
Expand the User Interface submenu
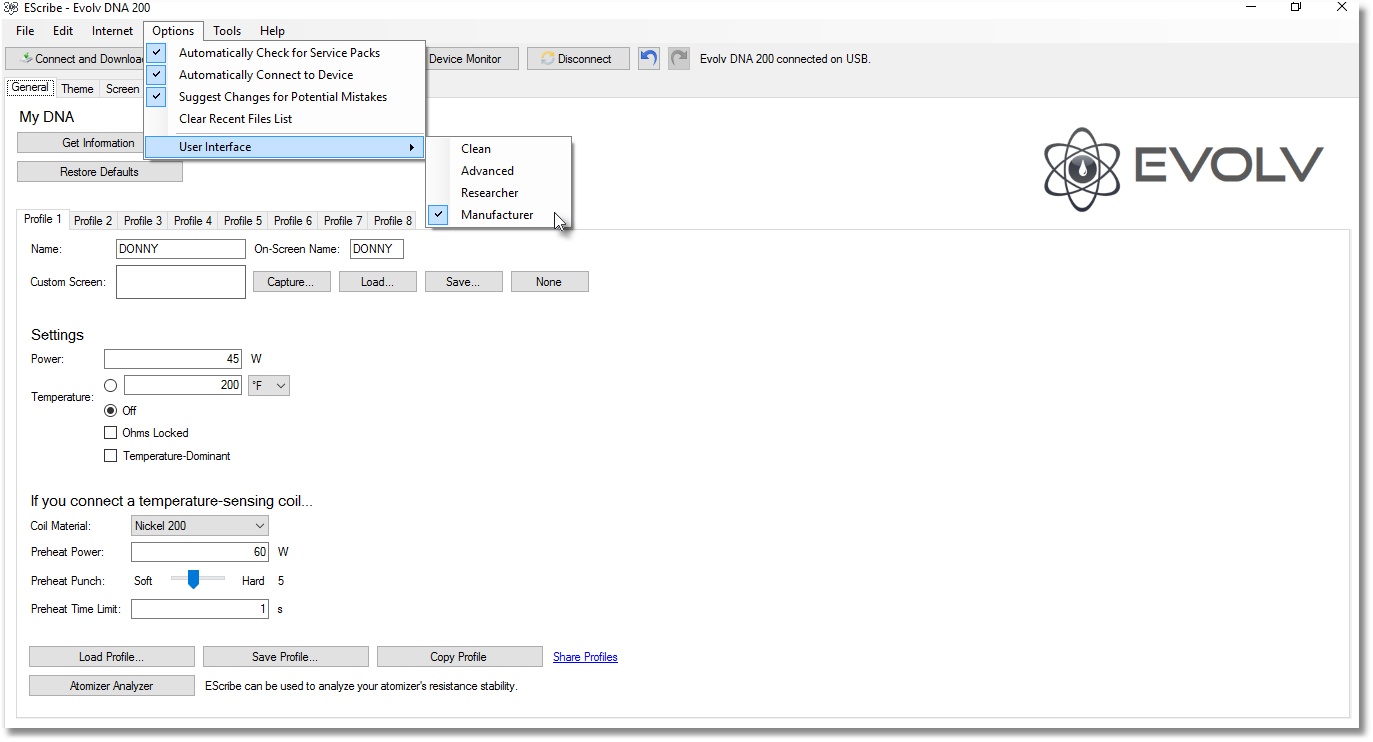point(285,147)
